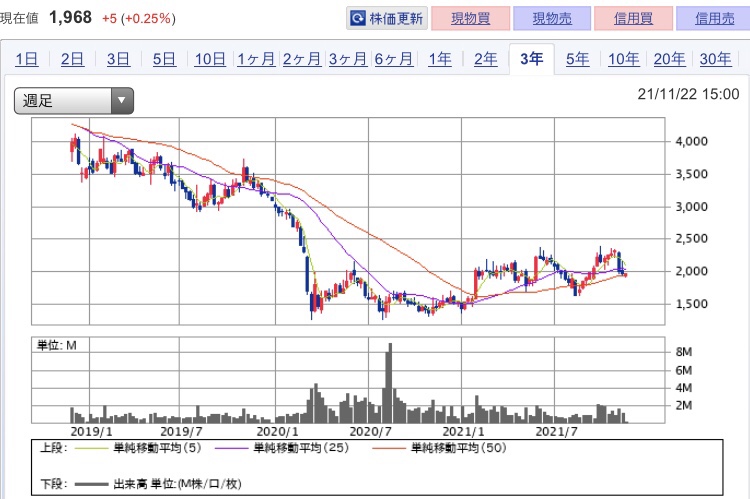Click the 2019/7 date axis label
750x499 pixels.
(181, 432)
